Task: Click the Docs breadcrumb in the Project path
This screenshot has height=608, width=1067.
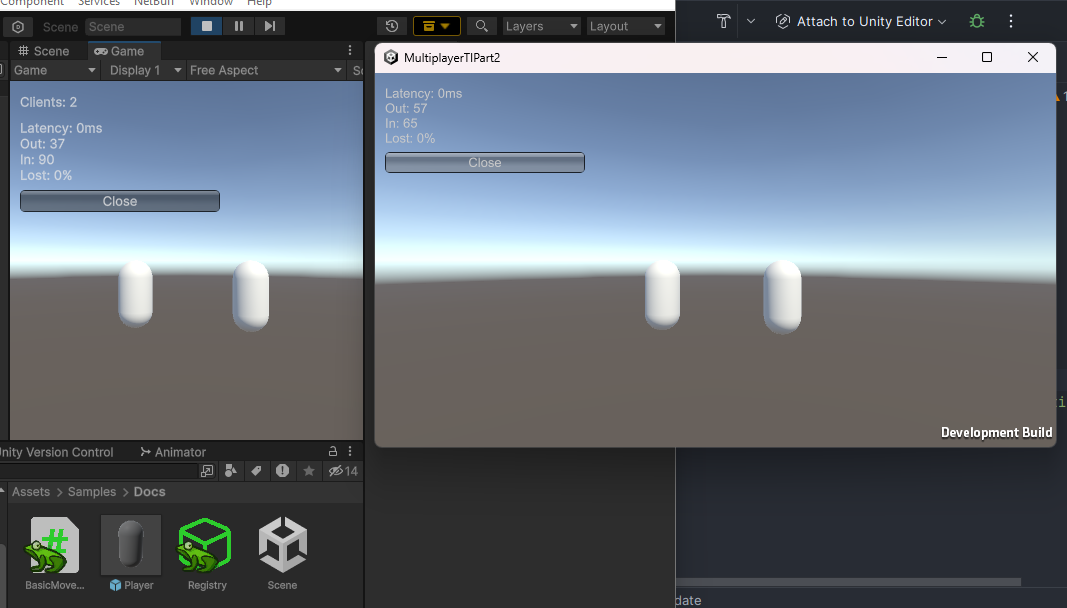Action: 149,491
